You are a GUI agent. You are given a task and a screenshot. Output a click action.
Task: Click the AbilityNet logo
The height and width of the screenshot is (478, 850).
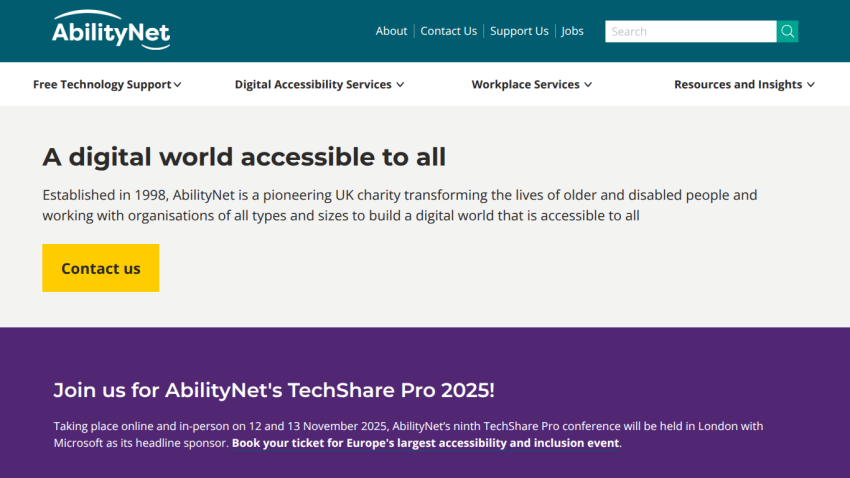coord(111,30)
